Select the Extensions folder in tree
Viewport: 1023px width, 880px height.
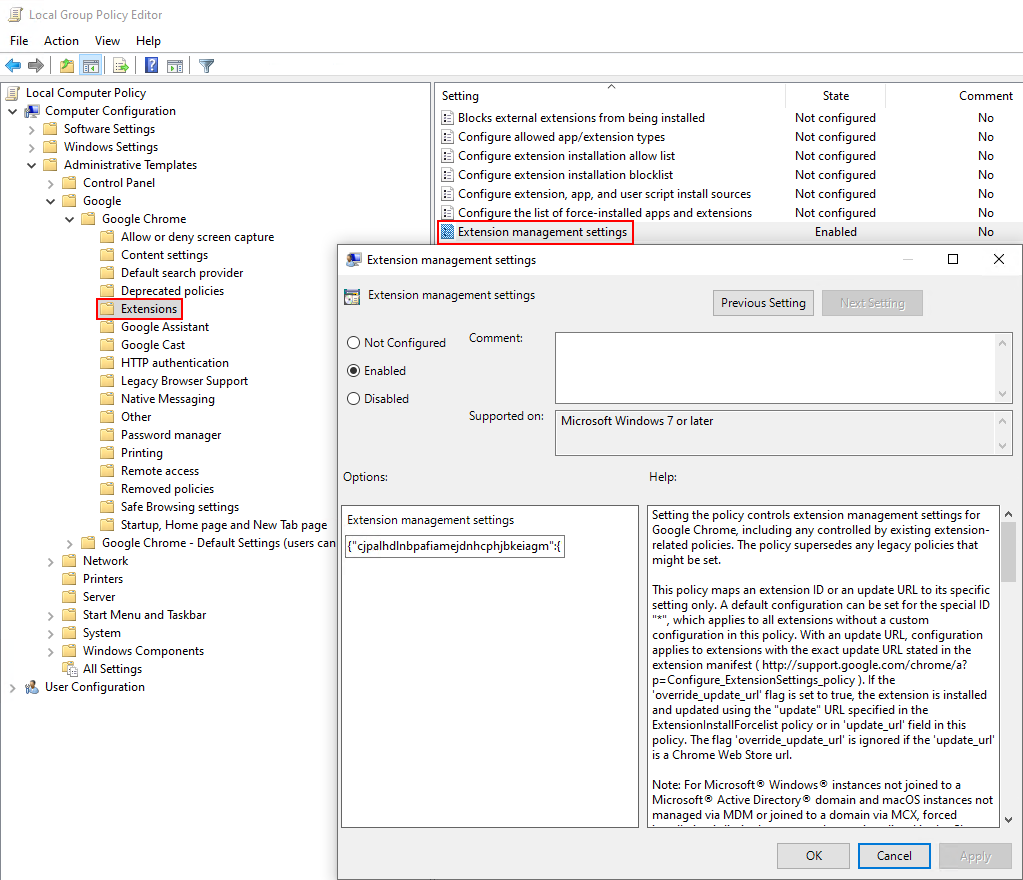[149, 309]
